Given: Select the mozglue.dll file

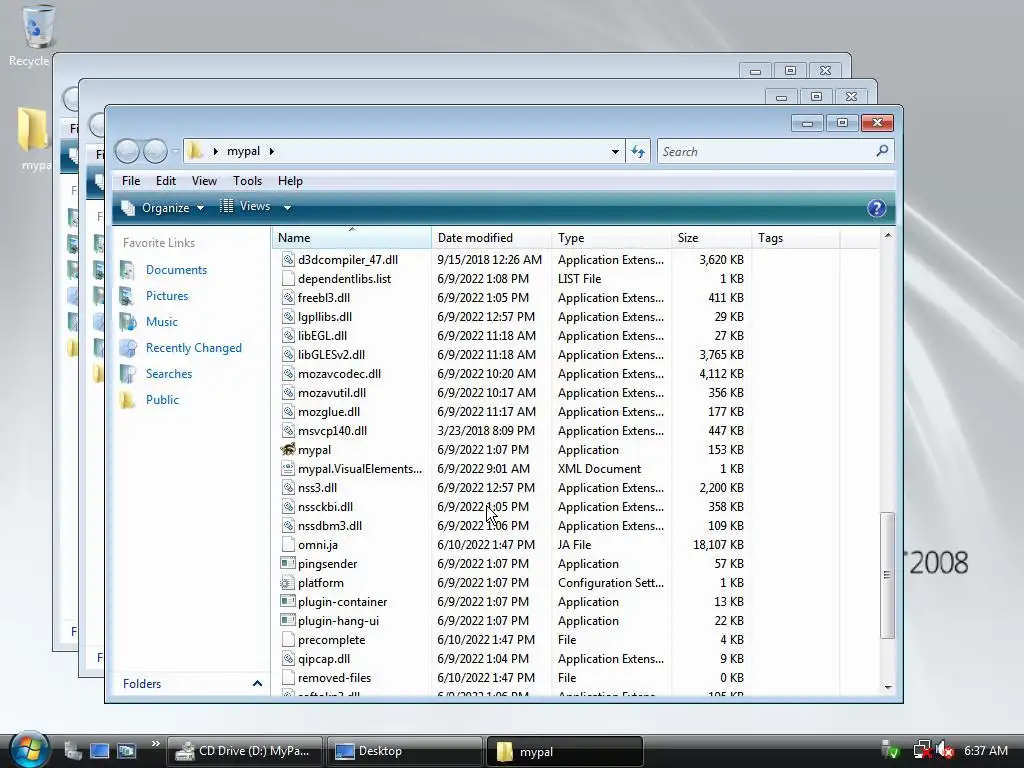Looking at the screenshot, I should point(328,411).
